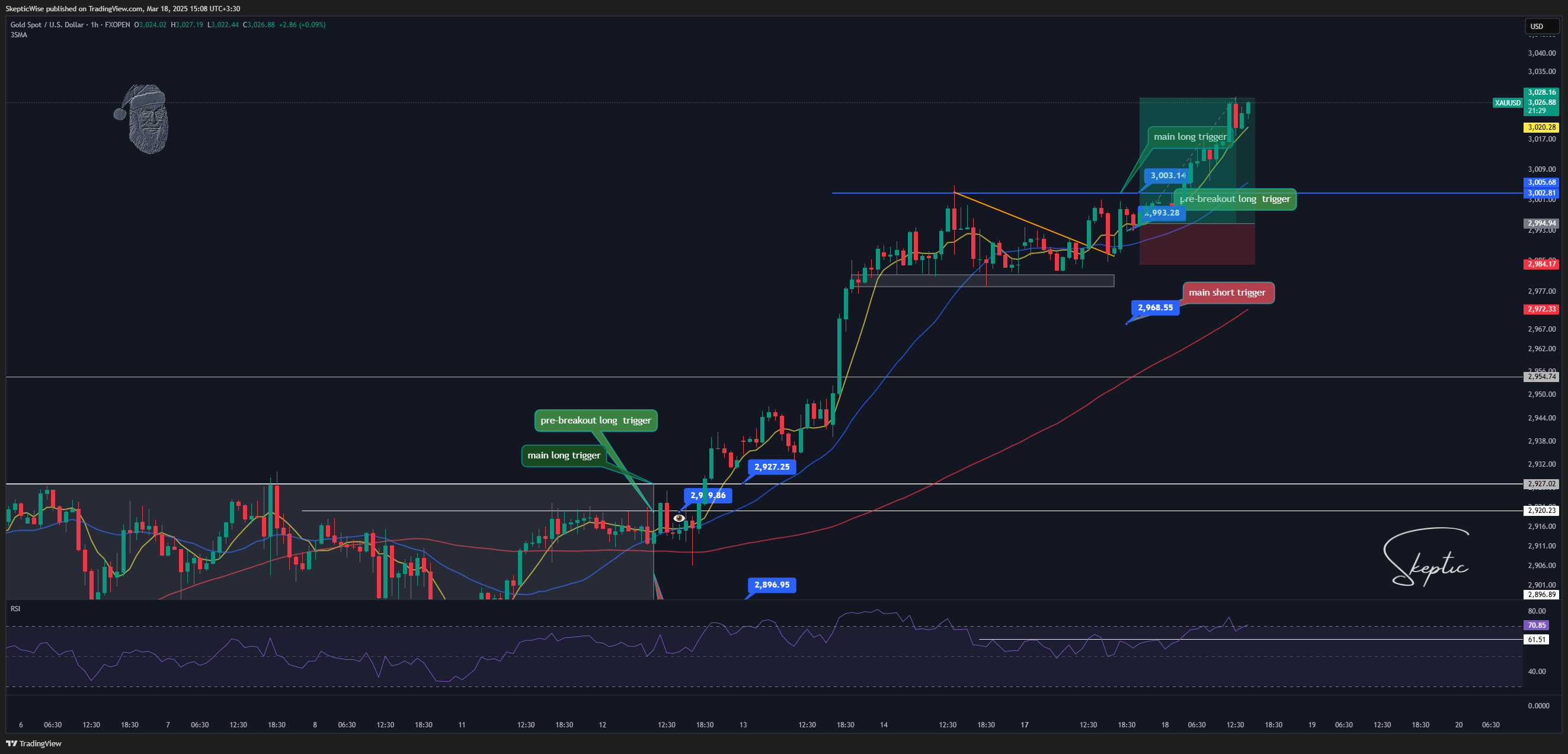This screenshot has width=1568, height=754.
Task: Click the 2,927.02 horizontal line label
Action: (x=1541, y=485)
